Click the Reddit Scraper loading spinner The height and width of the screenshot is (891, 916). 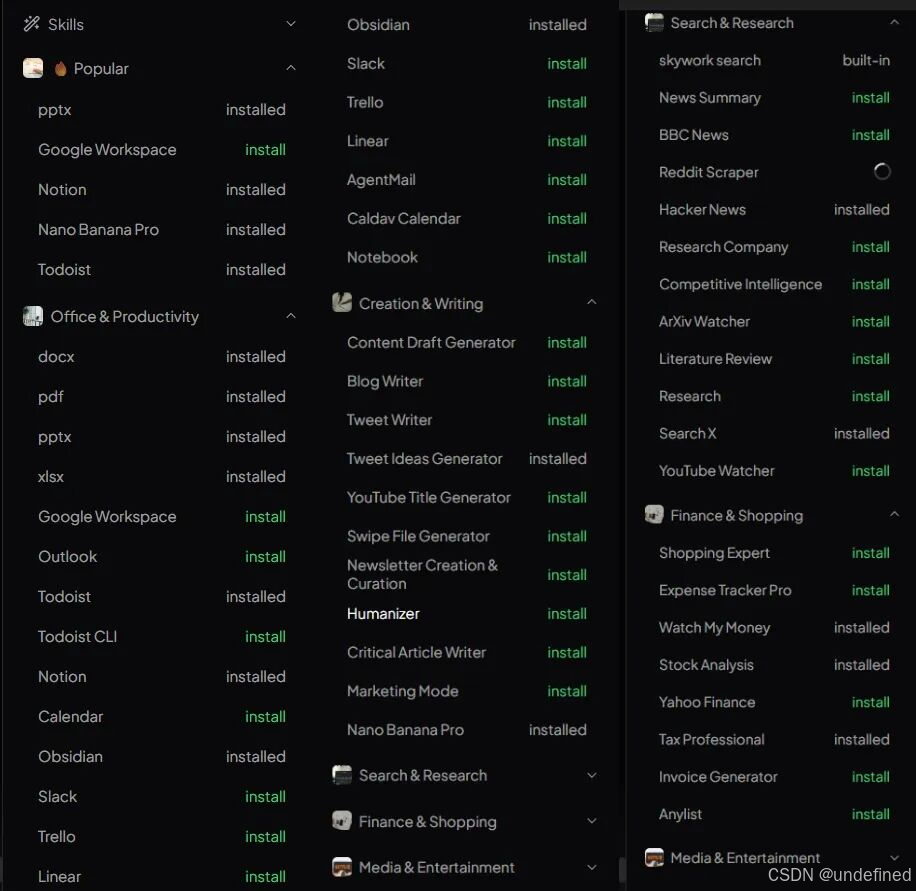point(882,172)
